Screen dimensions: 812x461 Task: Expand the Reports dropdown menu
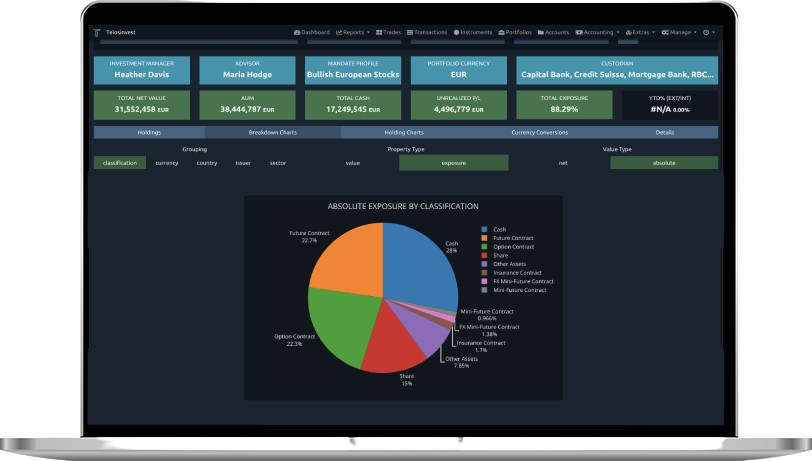[353, 32]
